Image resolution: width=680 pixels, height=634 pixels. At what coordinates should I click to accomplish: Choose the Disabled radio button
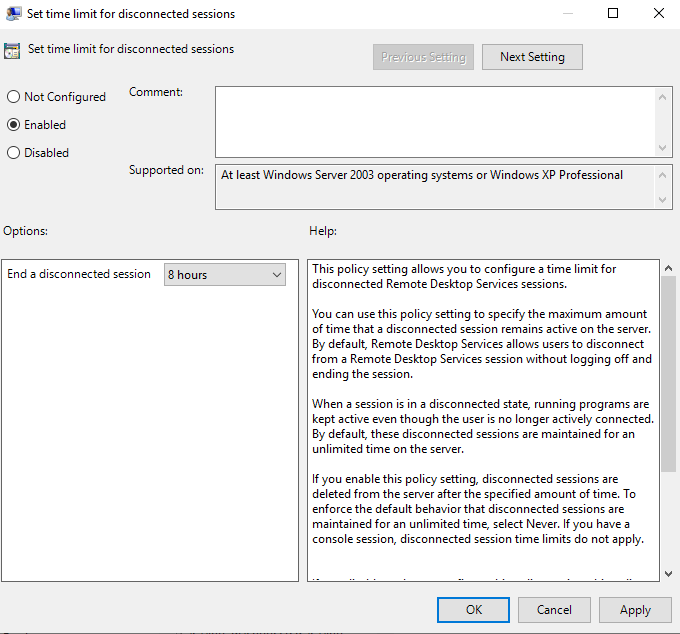pos(14,153)
